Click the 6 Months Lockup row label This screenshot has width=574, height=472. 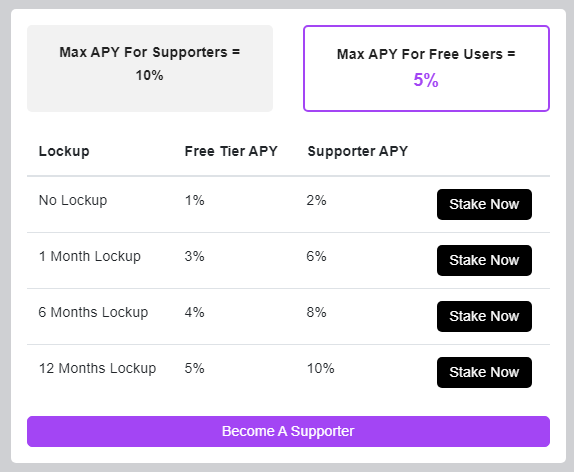point(93,312)
